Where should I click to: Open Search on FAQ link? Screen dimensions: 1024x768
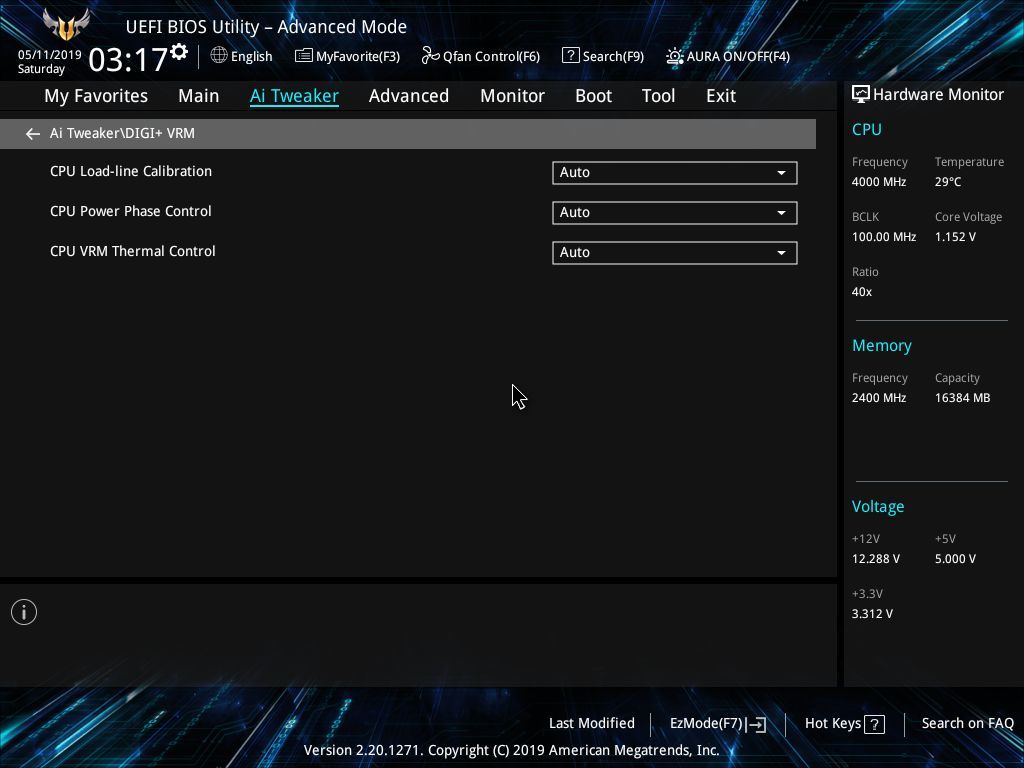pyautogui.click(x=967, y=724)
